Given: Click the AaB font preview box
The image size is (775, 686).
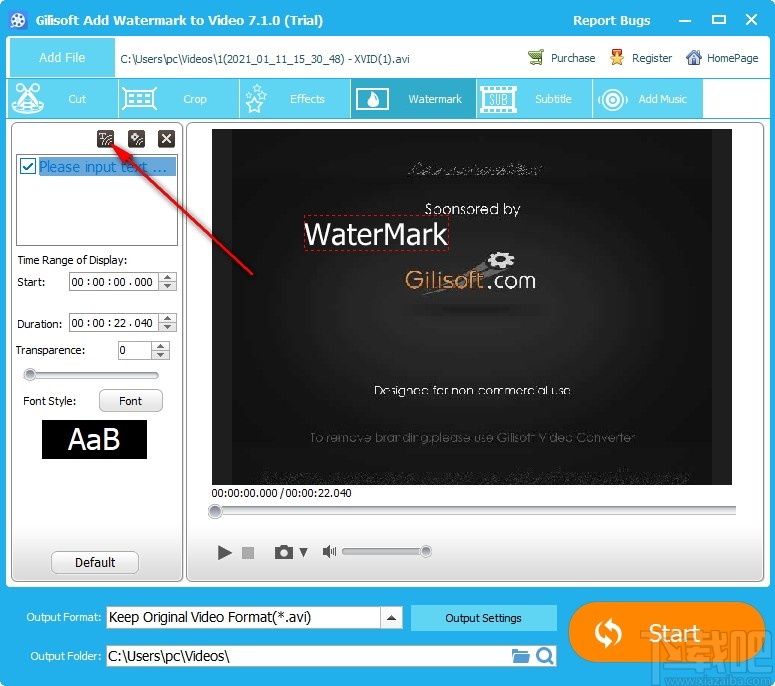Looking at the screenshot, I should 94,439.
